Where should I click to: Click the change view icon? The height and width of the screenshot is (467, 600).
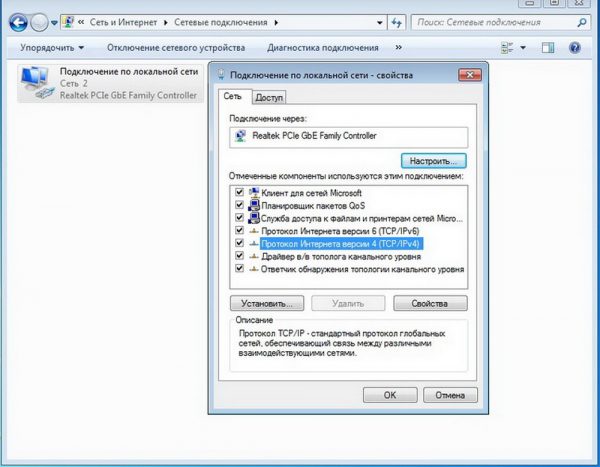click(x=507, y=48)
